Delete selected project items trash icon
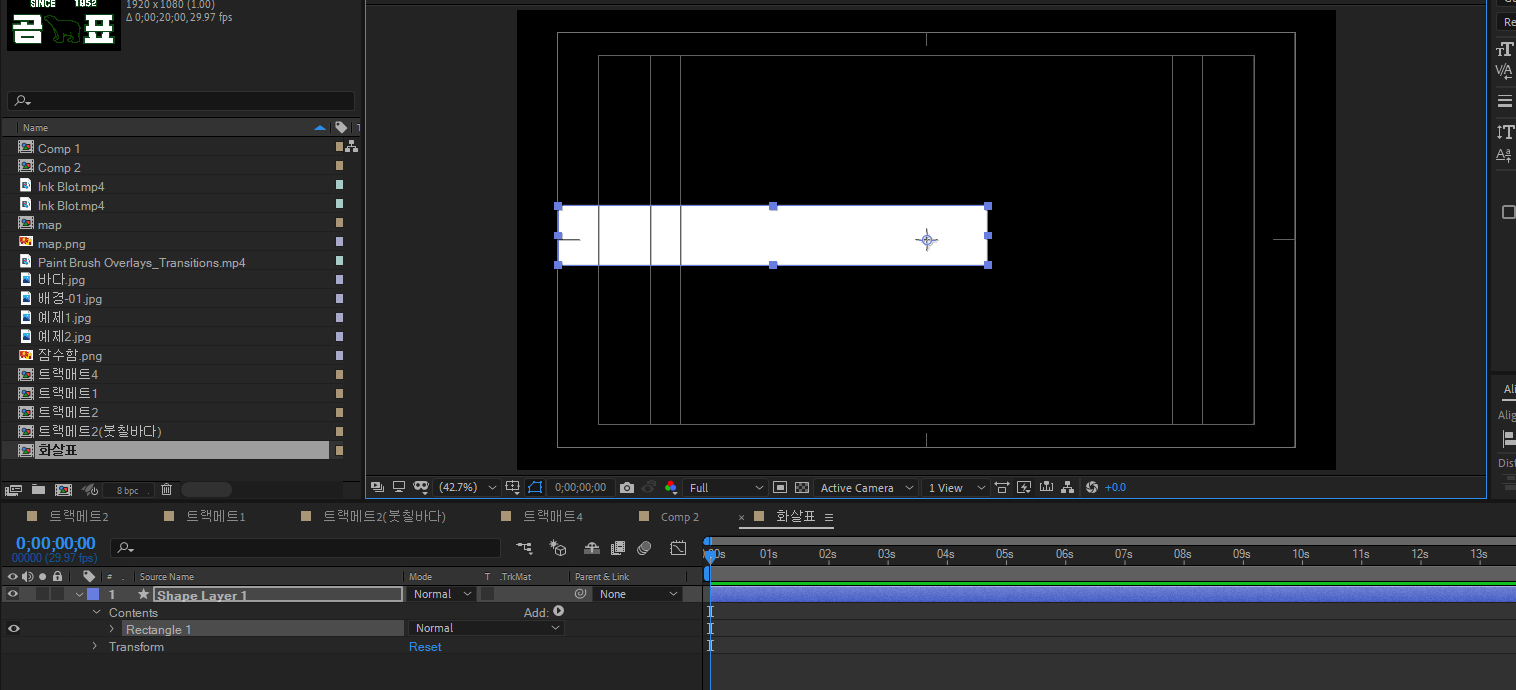 [167, 490]
